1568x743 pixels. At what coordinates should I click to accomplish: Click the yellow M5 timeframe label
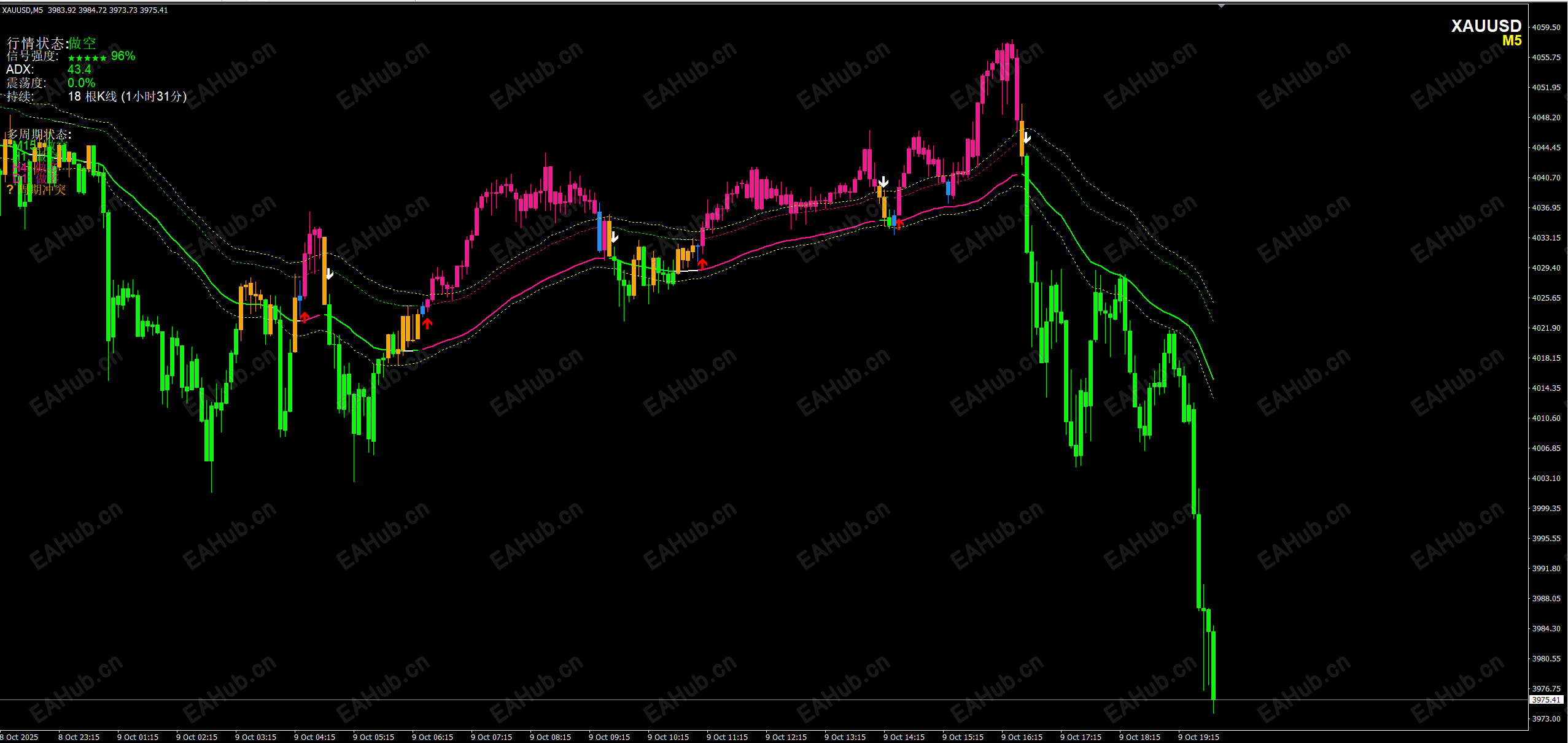pyautogui.click(x=1512, y=41)
